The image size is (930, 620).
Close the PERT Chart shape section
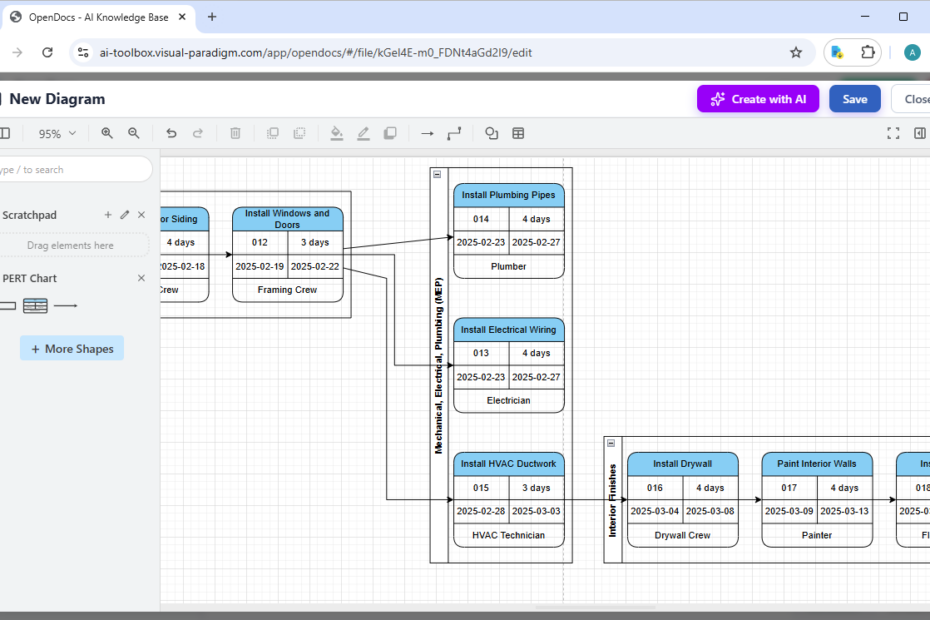point(141,278)
